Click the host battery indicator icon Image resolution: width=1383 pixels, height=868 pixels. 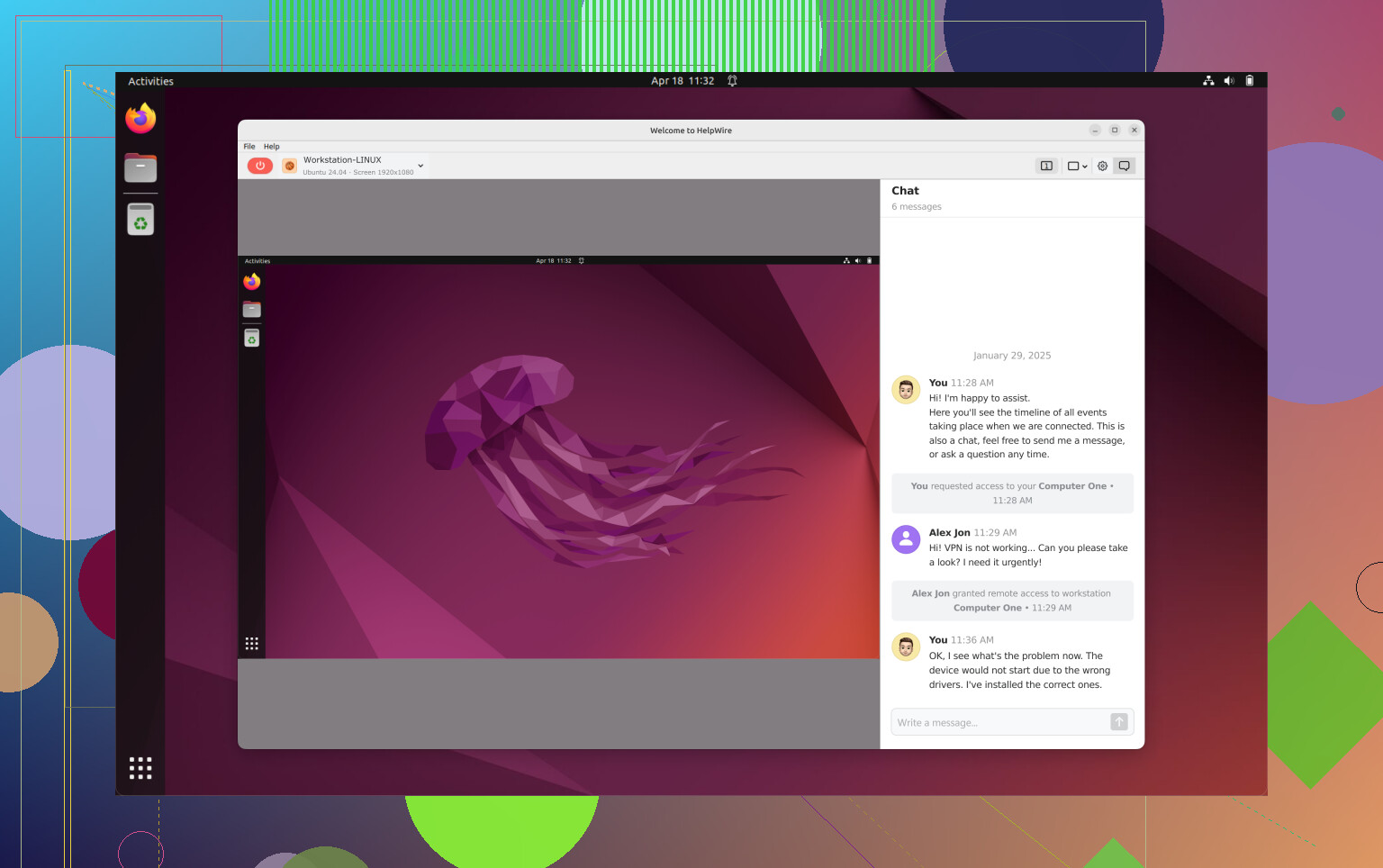[x=1250, y=81]
